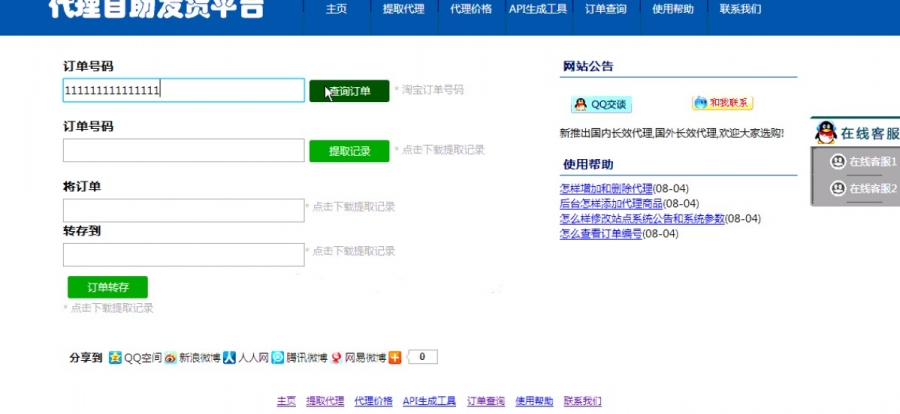Open the 使用帮助 navigation tab
The height and width of the screenshot is (414, 900).
point(673,9)
